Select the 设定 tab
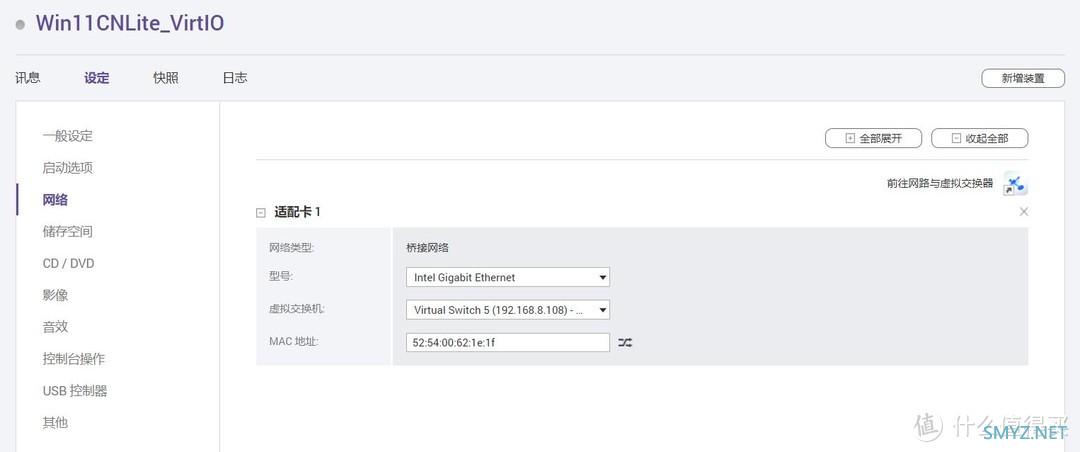The image size is (1080, 452). (97, 78)
